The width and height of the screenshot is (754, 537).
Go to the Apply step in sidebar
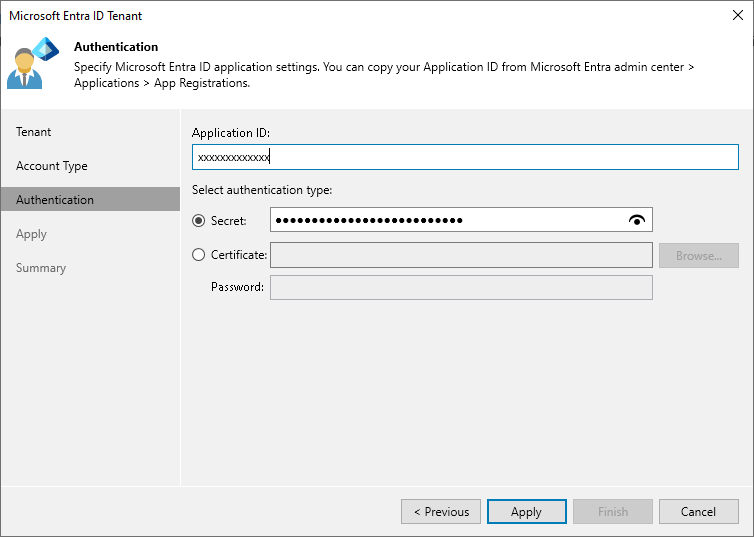[x=31, y=234]
